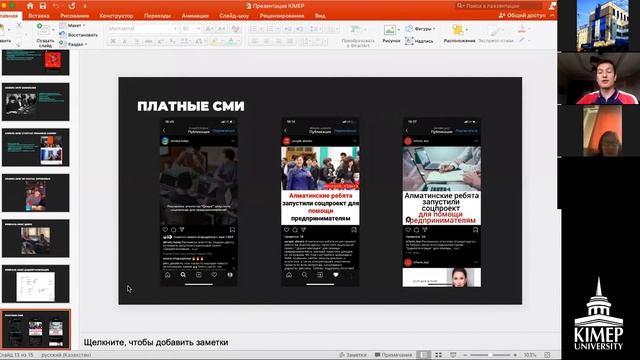Viewport: 640px width, 360px height.
Task: Switch to normal view icon
Action: (424, 355)
